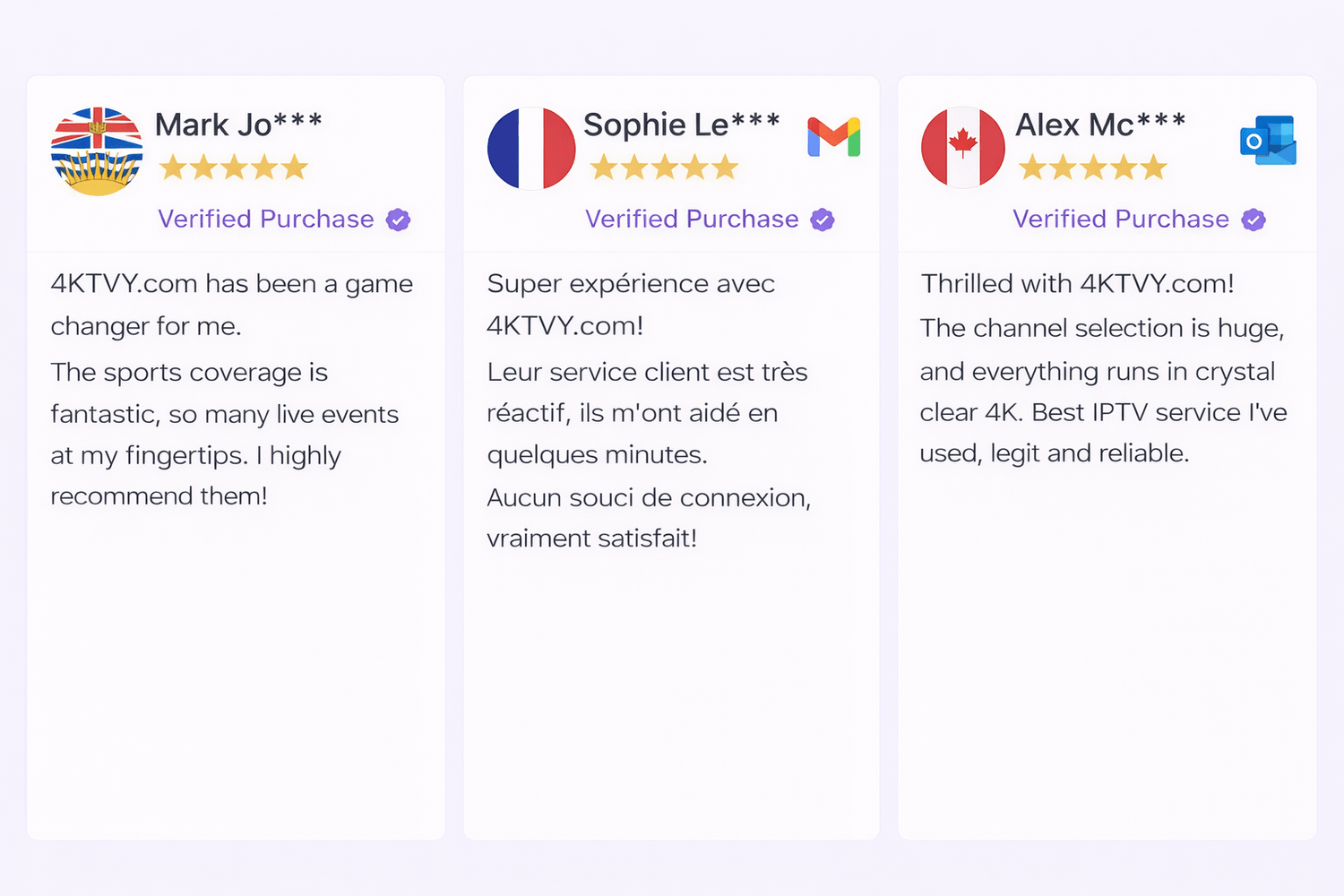Click verified badge icon on Alex's review
The height and width of the screenshot is (896, 1344).
[x=1254, y=220]
